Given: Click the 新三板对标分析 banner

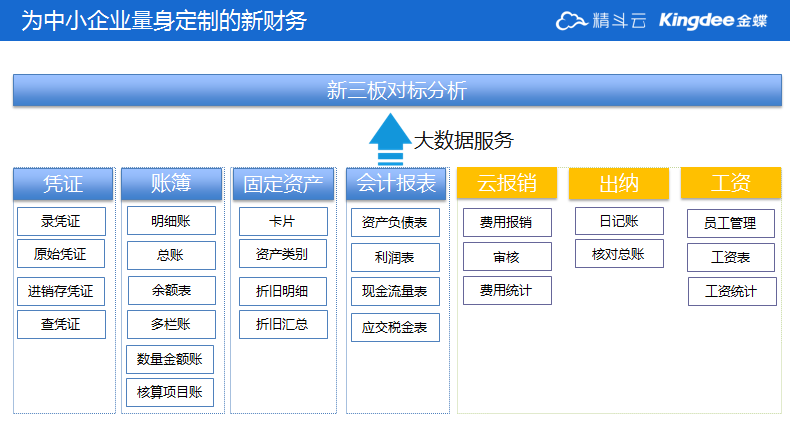Looking at the screenshot, I should pyautogui.click(x=397, y=90).
